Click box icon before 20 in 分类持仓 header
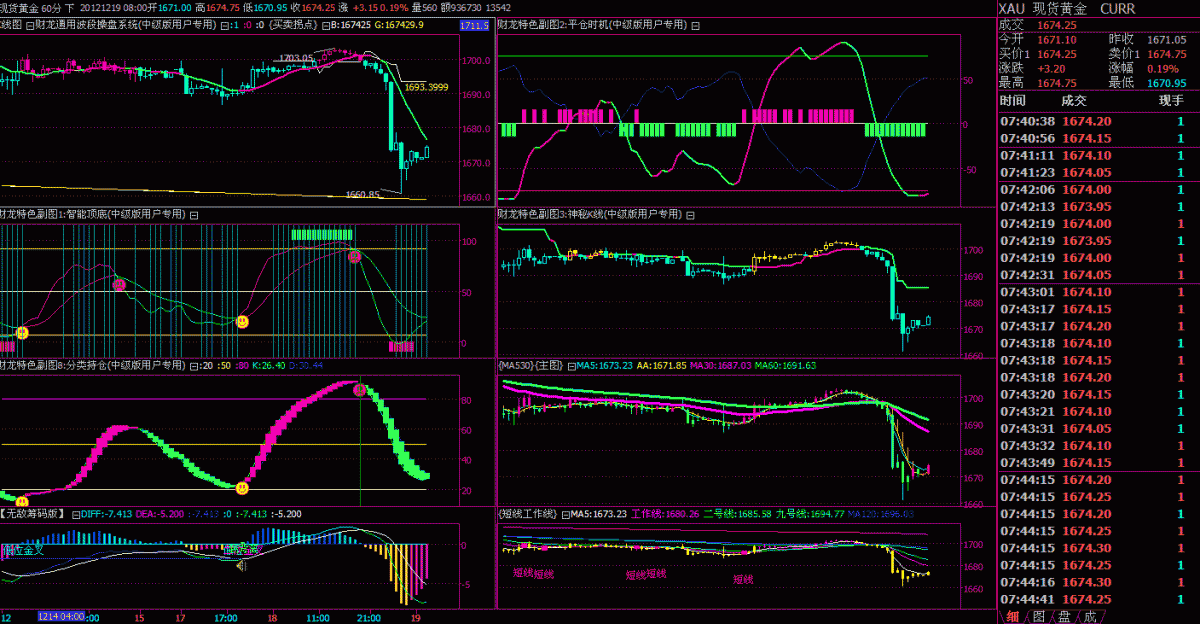This screenshot has width=1200, height=624. (x=194, y=366)
